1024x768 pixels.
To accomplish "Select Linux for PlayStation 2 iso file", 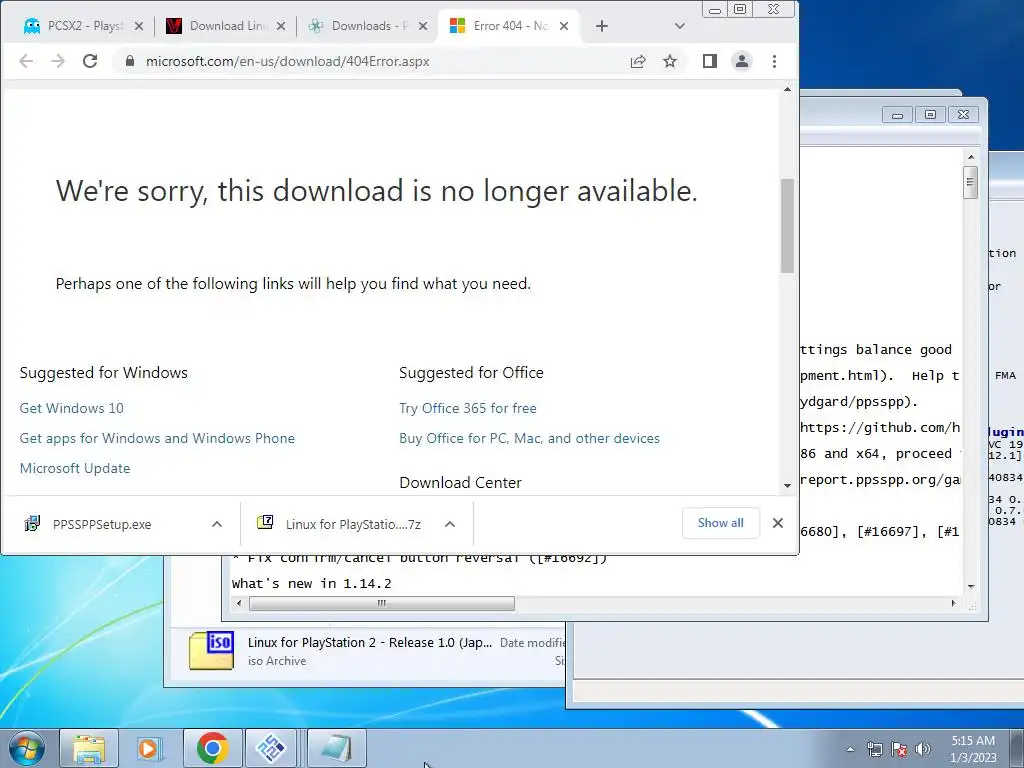I will click(370, 643).
